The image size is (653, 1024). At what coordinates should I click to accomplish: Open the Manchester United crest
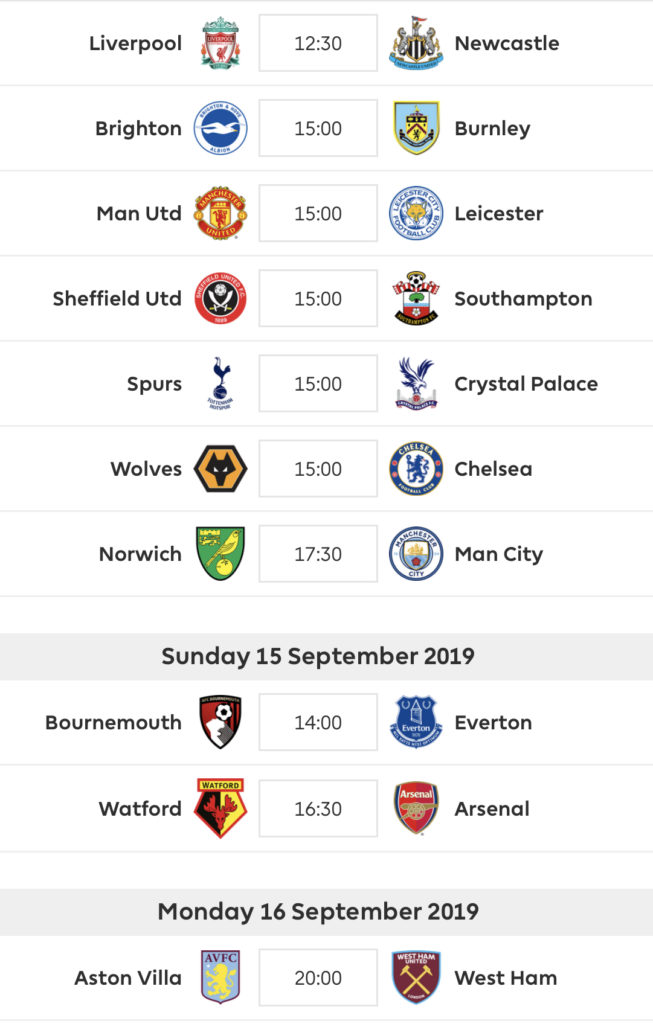(x=221, y=213)
